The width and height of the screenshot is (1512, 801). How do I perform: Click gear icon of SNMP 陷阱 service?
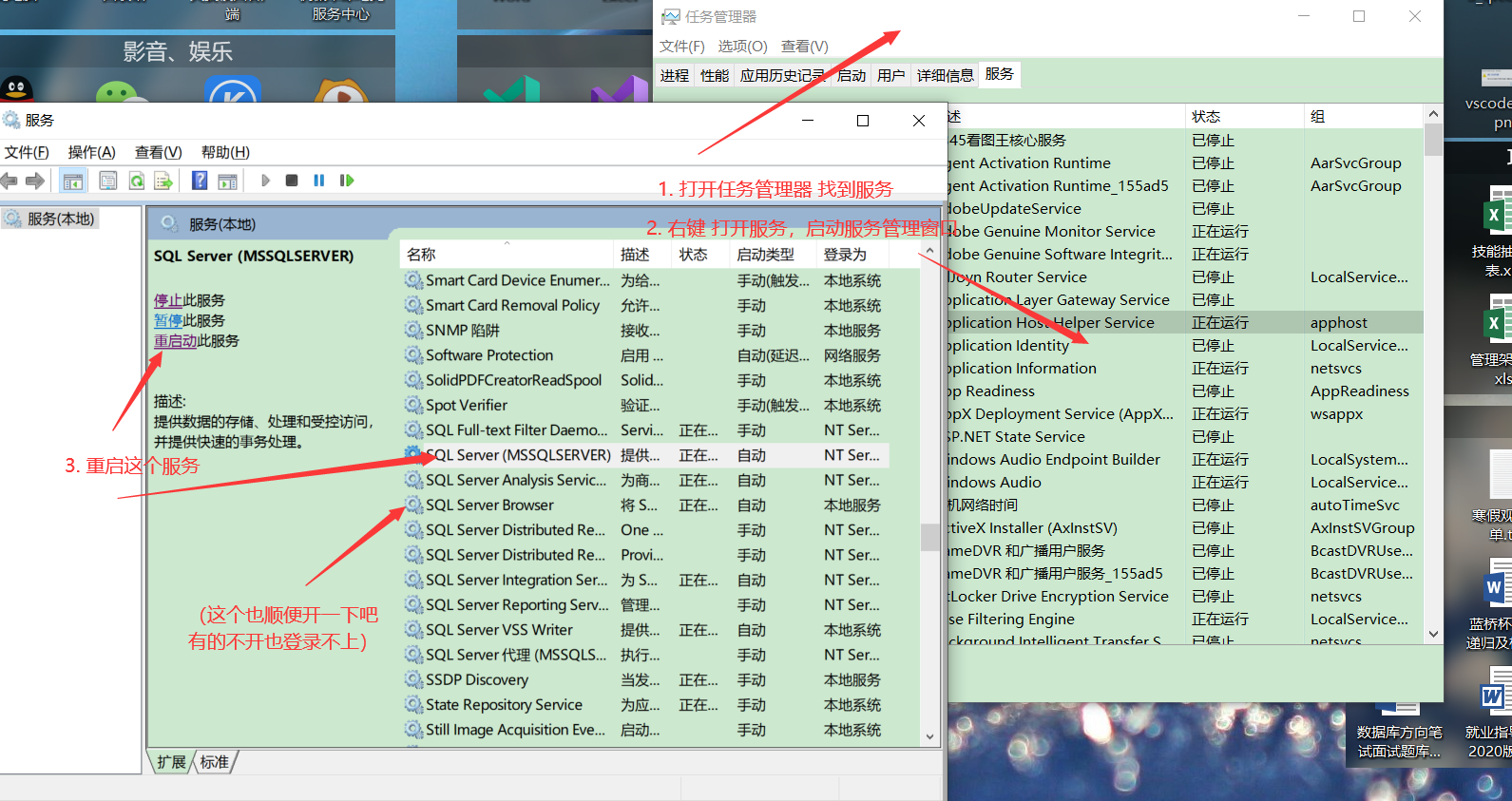(413, 330)
